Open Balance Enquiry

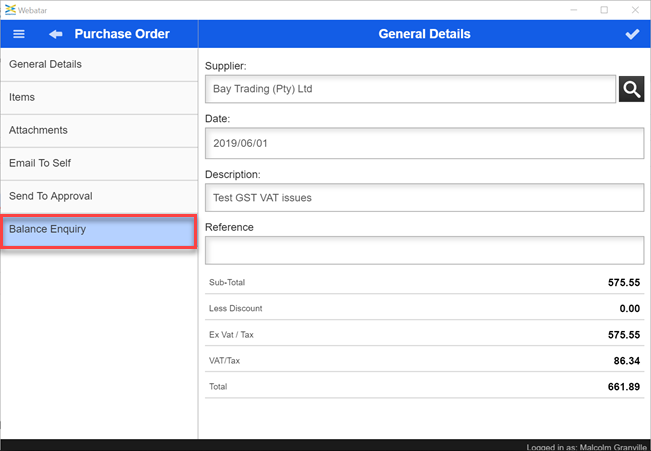tap(99, 230)
